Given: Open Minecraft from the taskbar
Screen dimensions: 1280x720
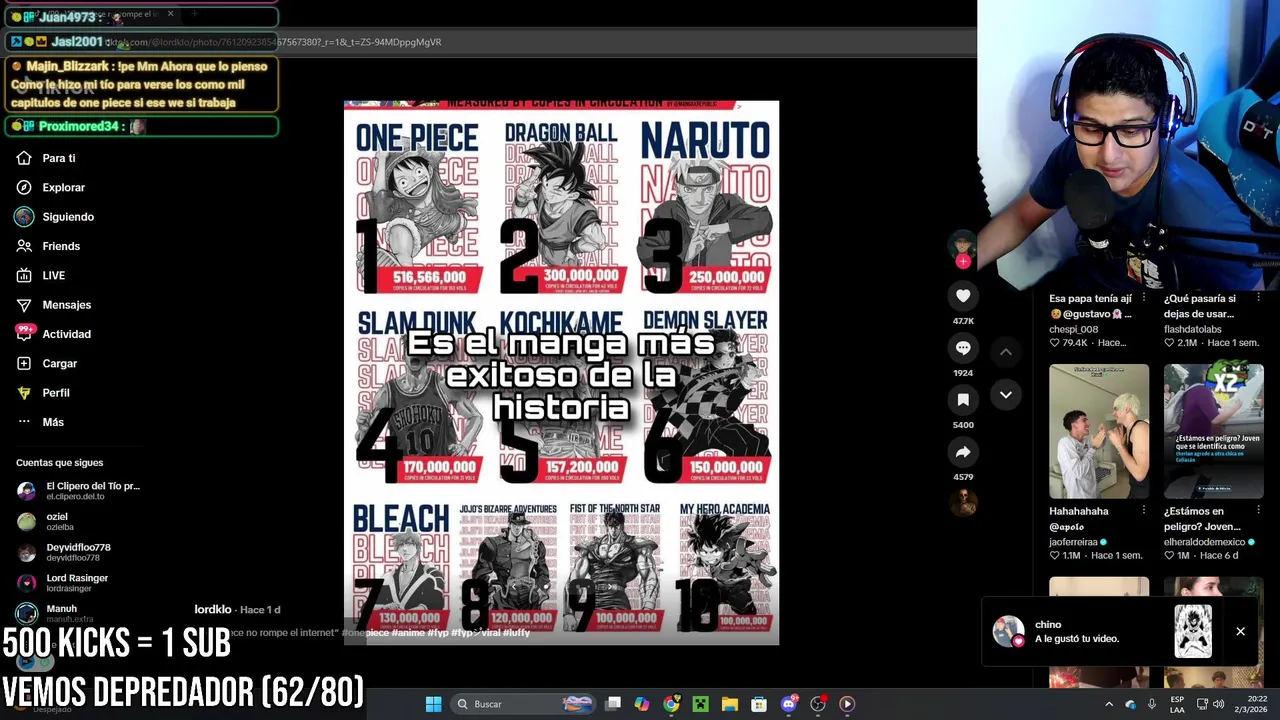Looking at the screenshot, I should pos(700,704).
